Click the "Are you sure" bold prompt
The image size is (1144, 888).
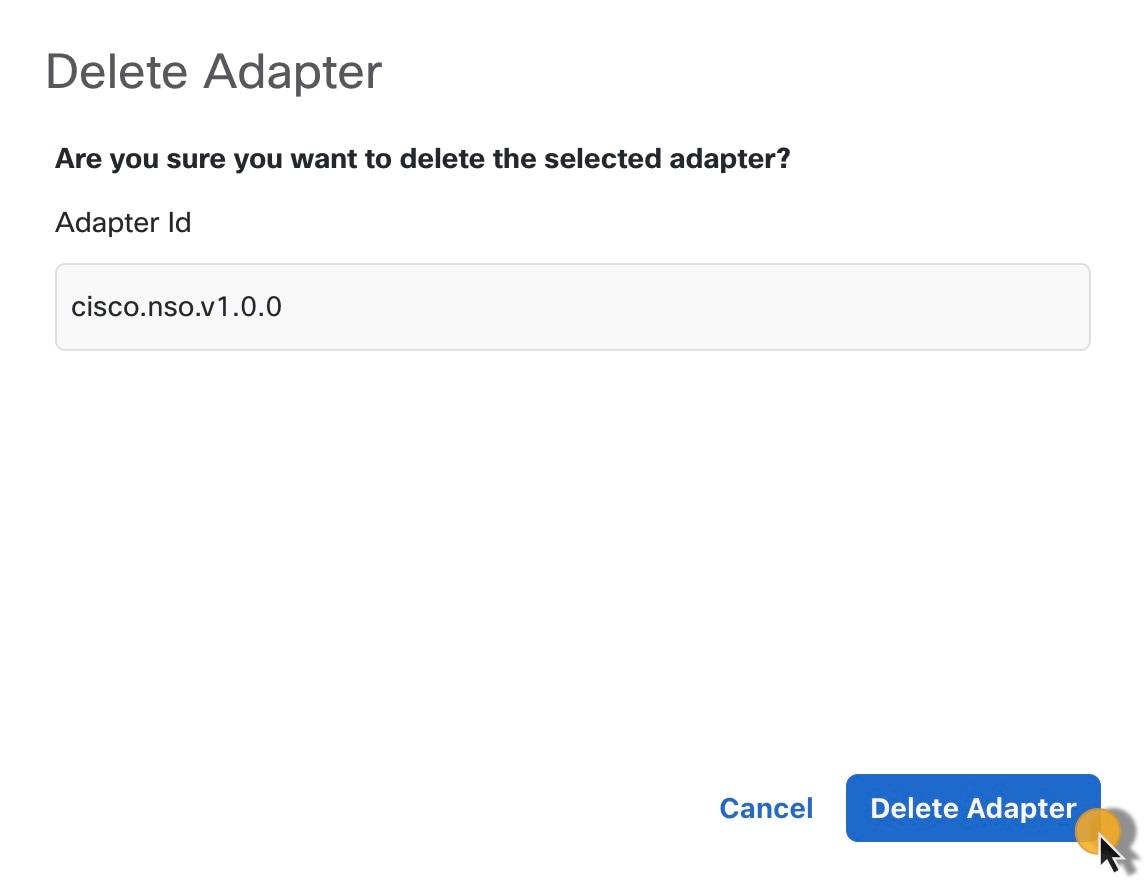[x=422, y=159]
